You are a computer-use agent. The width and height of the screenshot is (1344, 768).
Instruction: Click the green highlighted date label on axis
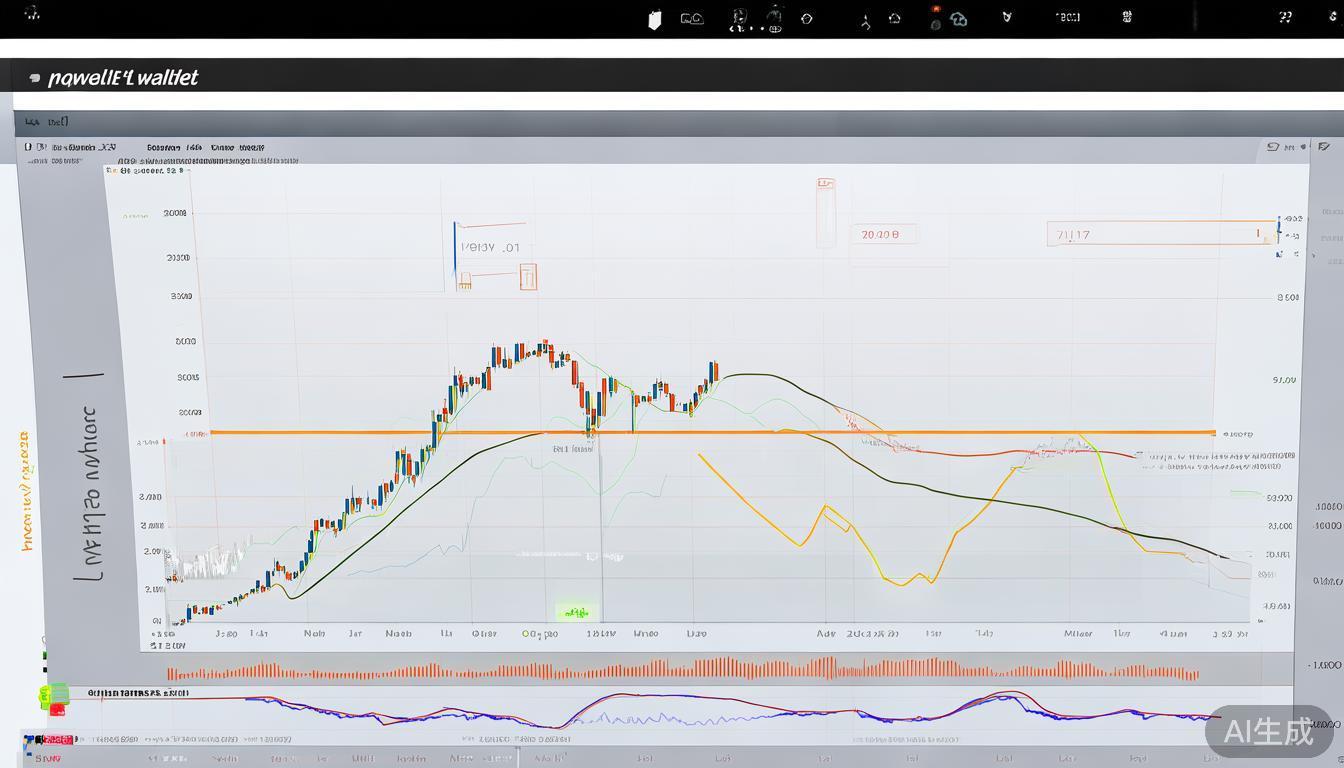point(574,611)
